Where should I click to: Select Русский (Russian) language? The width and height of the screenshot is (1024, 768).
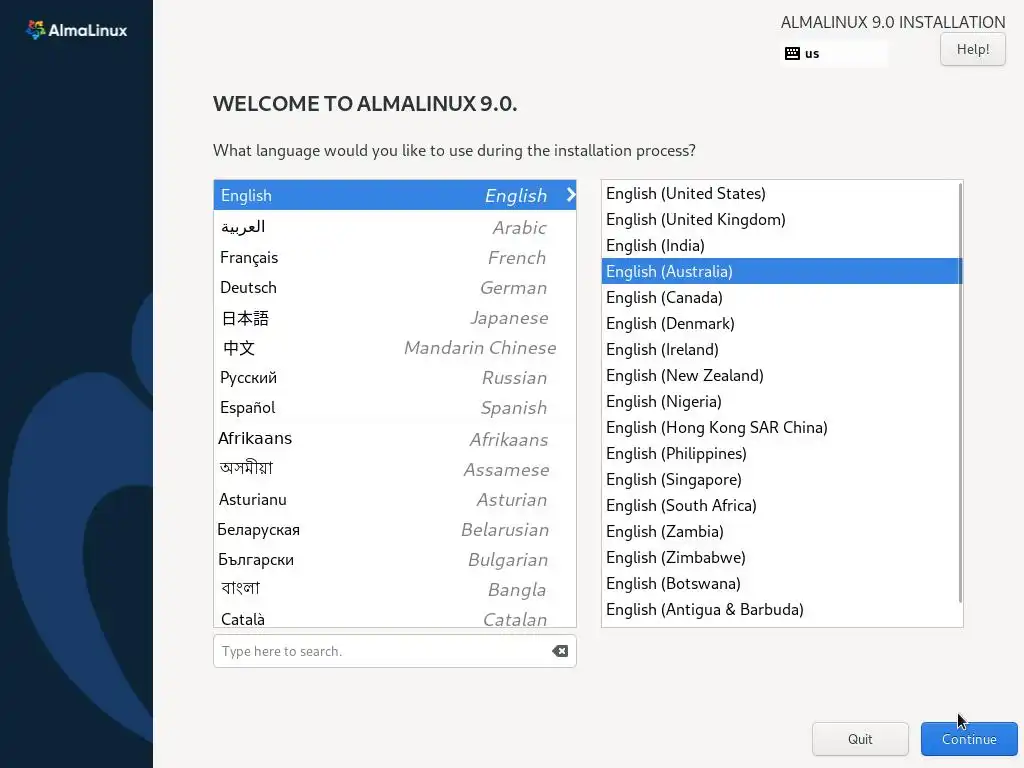point(394,377)
